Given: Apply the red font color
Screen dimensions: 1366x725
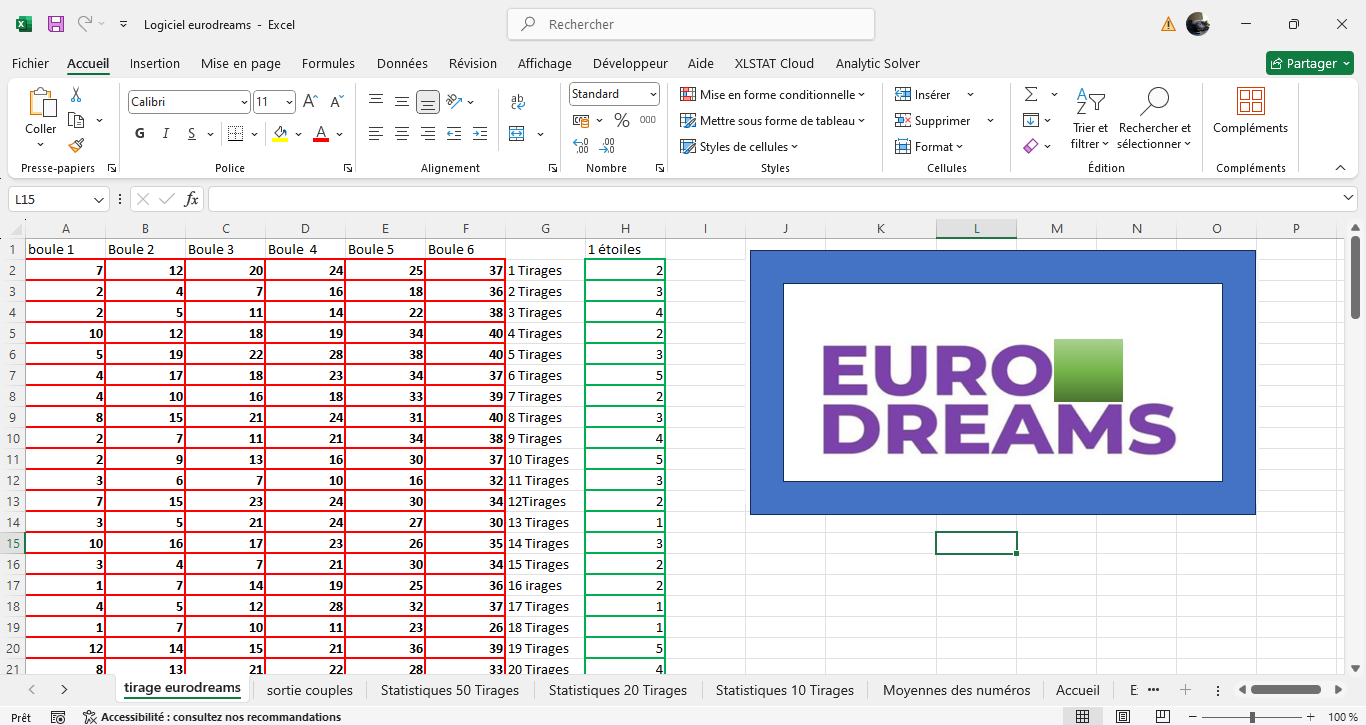Looking at the screenshot, I should (x=321, y=134).
